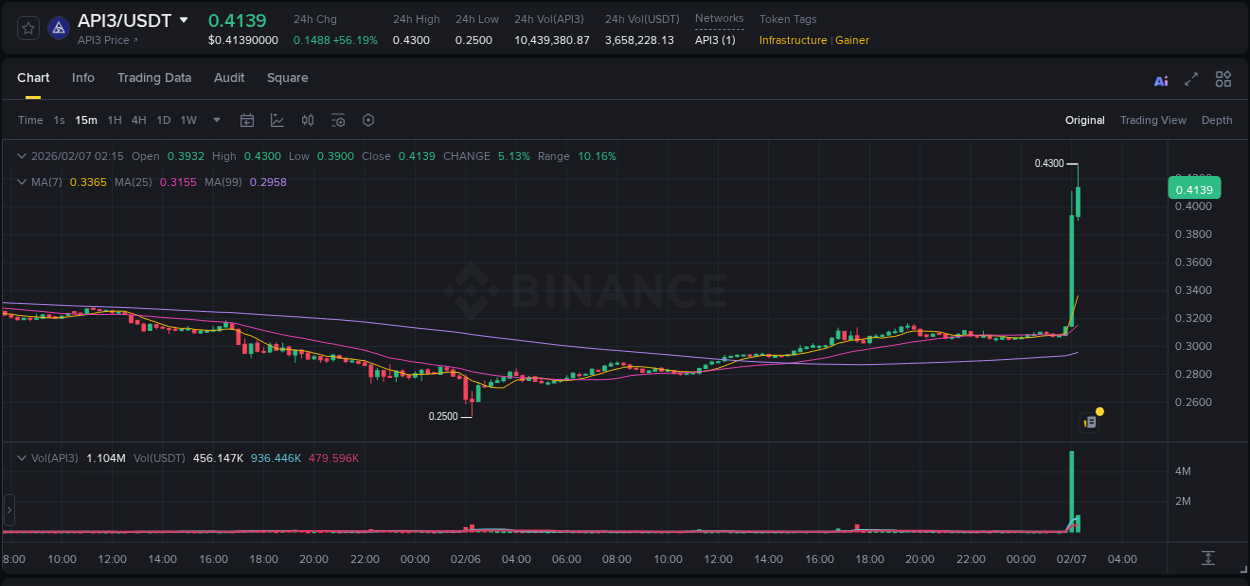
Task: Switch to Trading View chart mode
Action: point(1152,120)
